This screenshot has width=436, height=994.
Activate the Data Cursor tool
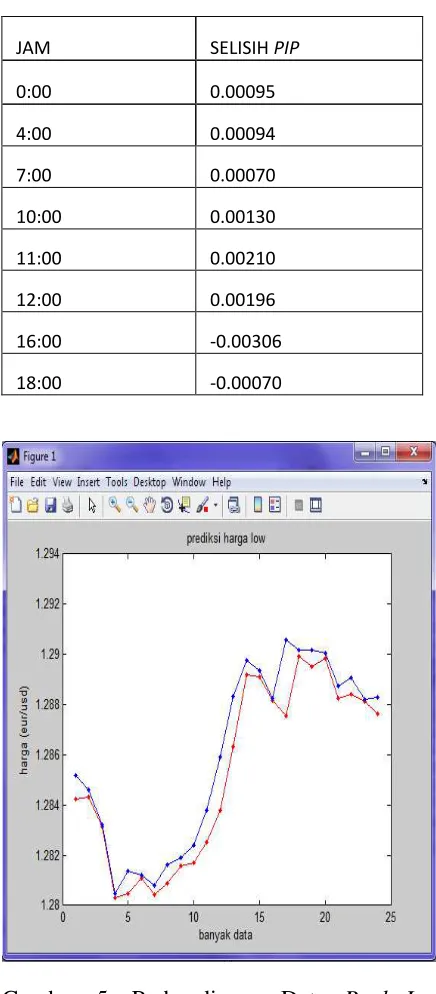pyautogui.click(x=184, y=505)
